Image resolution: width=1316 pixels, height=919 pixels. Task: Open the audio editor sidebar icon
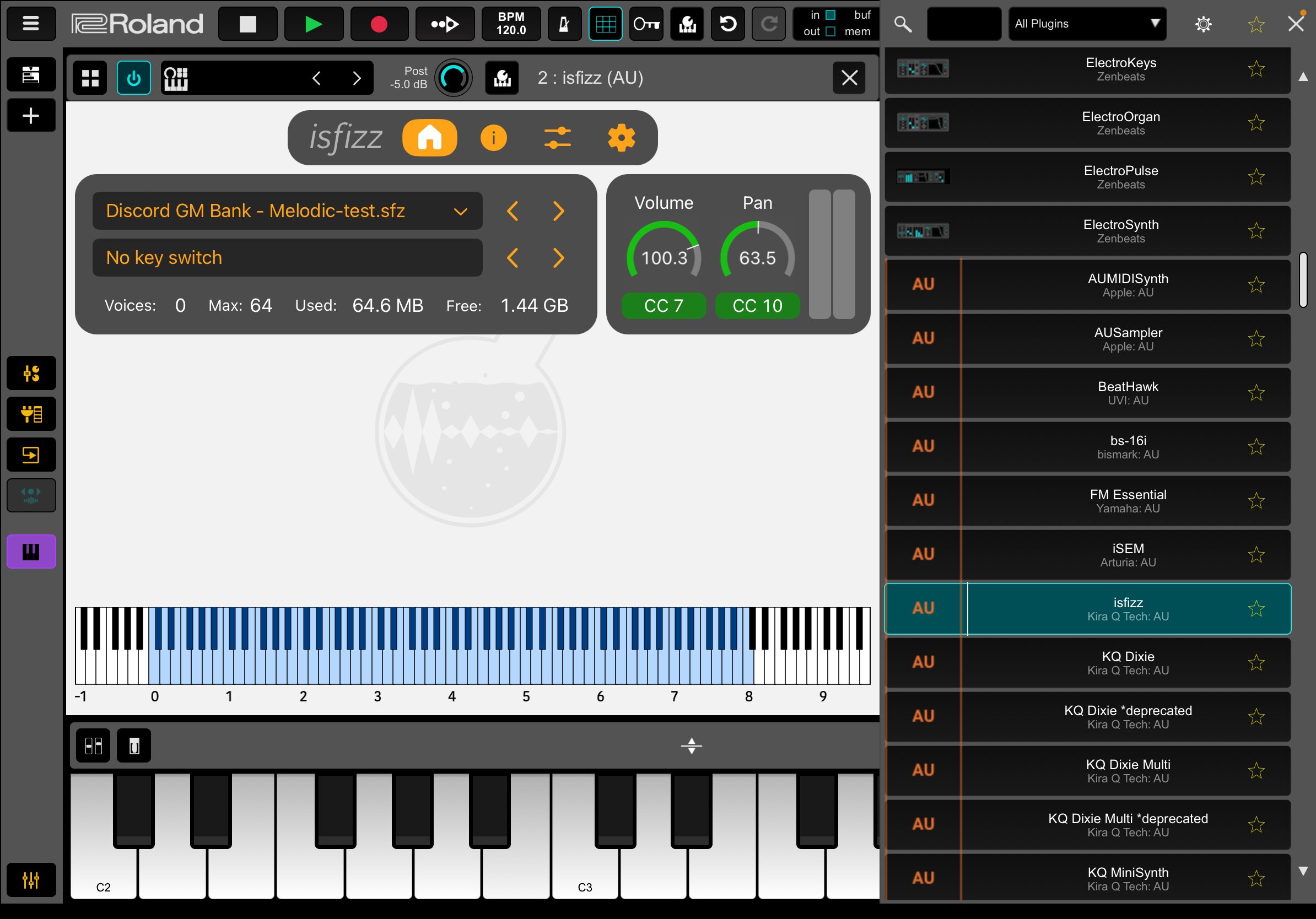31,496
